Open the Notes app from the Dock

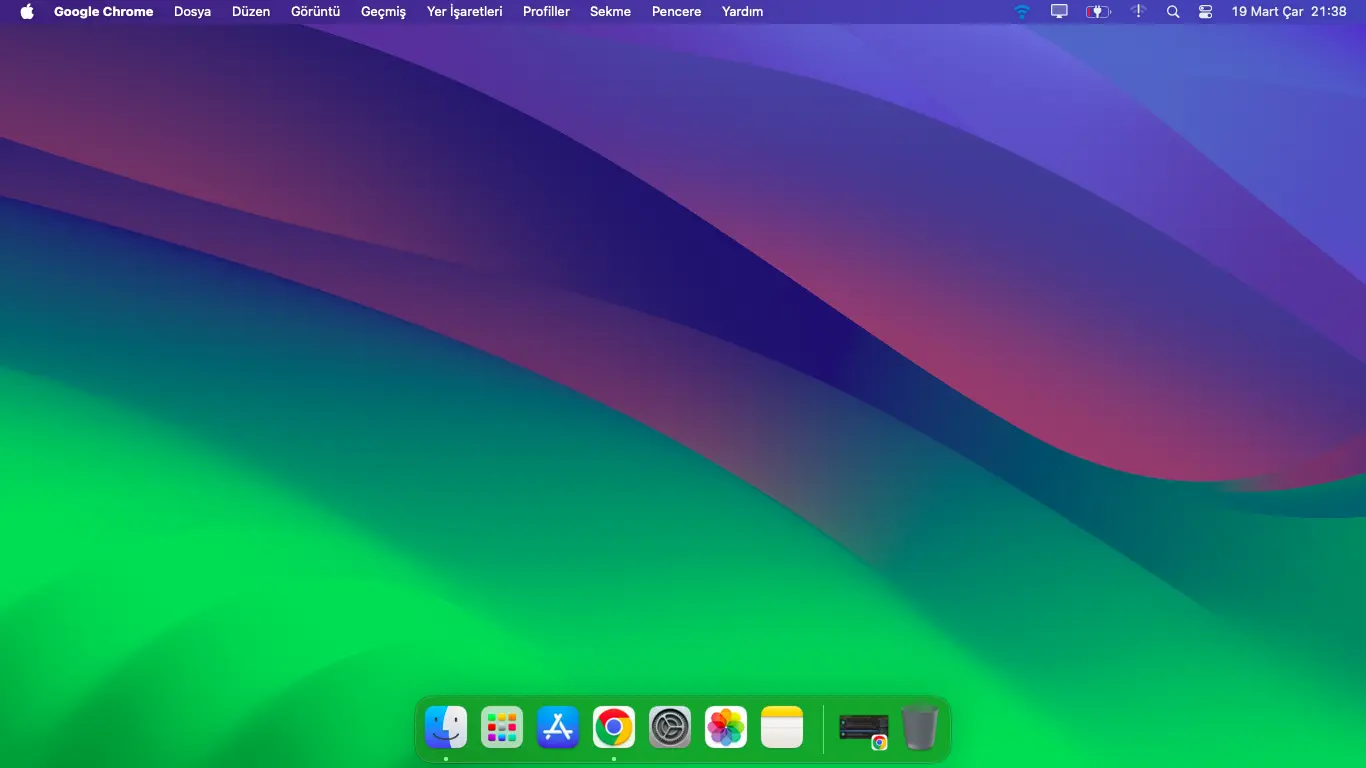click(x=782, y=727)
